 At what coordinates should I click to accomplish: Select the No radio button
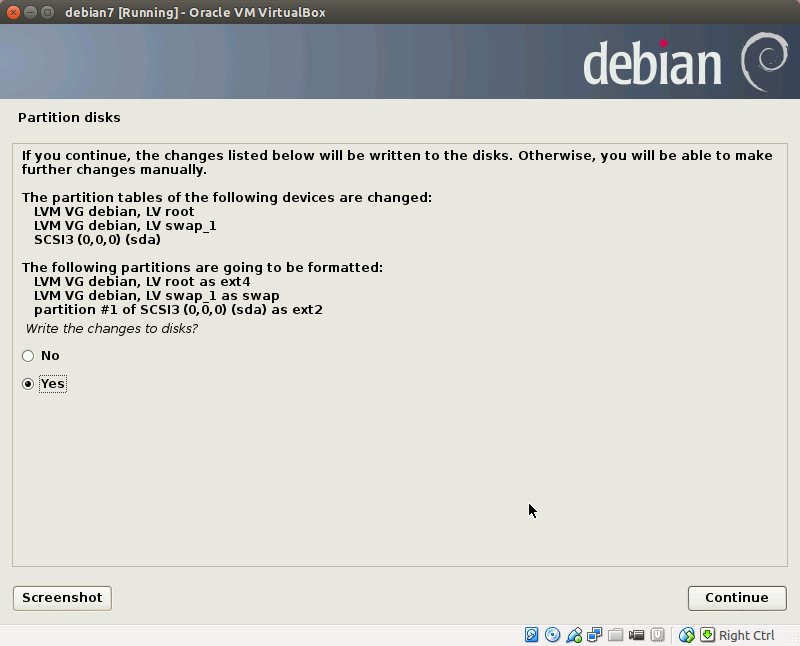28,356
